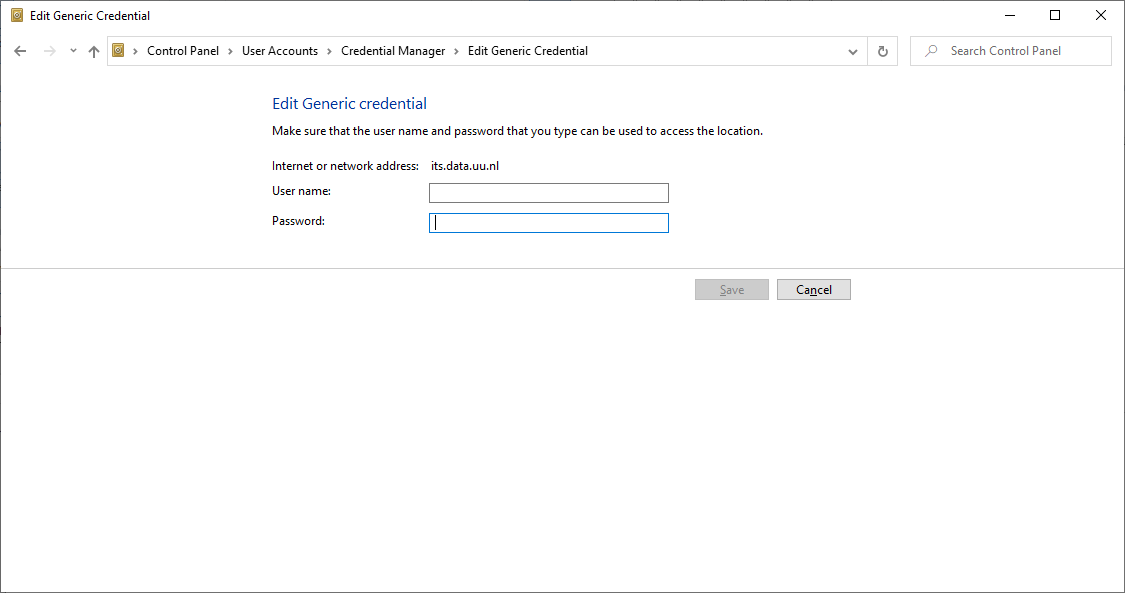Viewport: 1125px width, 593px height.
Task: Open the address bar previous locations dropdown
Action: pyautogui.click(x=853, y=51)
